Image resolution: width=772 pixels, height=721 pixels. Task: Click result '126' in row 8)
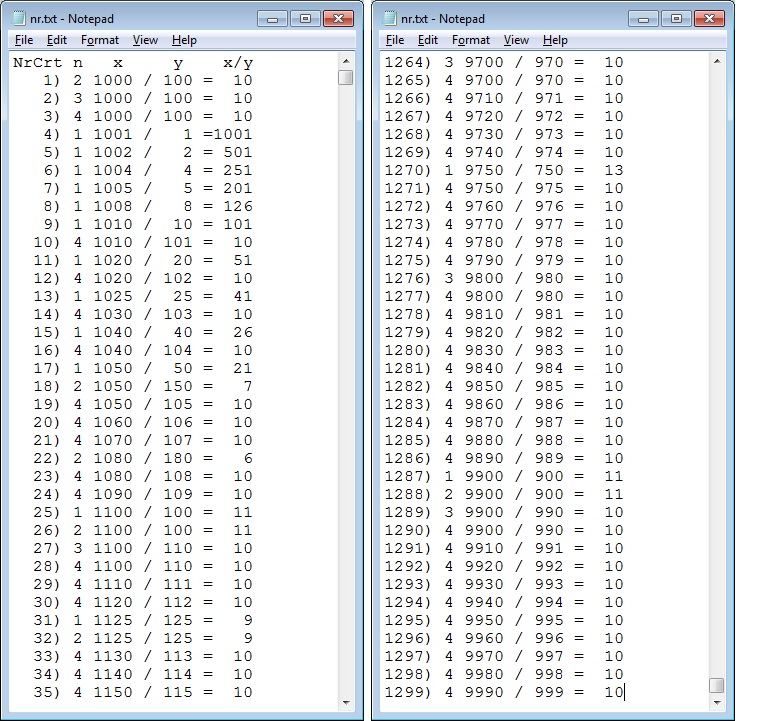(x=238, y=206)
